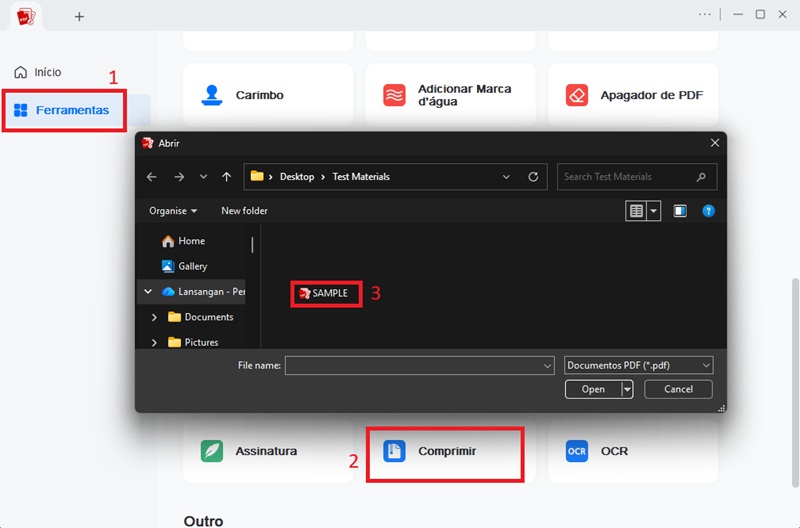
Task: Click the blue OCR icon
Action: click(x=577, y=451)
